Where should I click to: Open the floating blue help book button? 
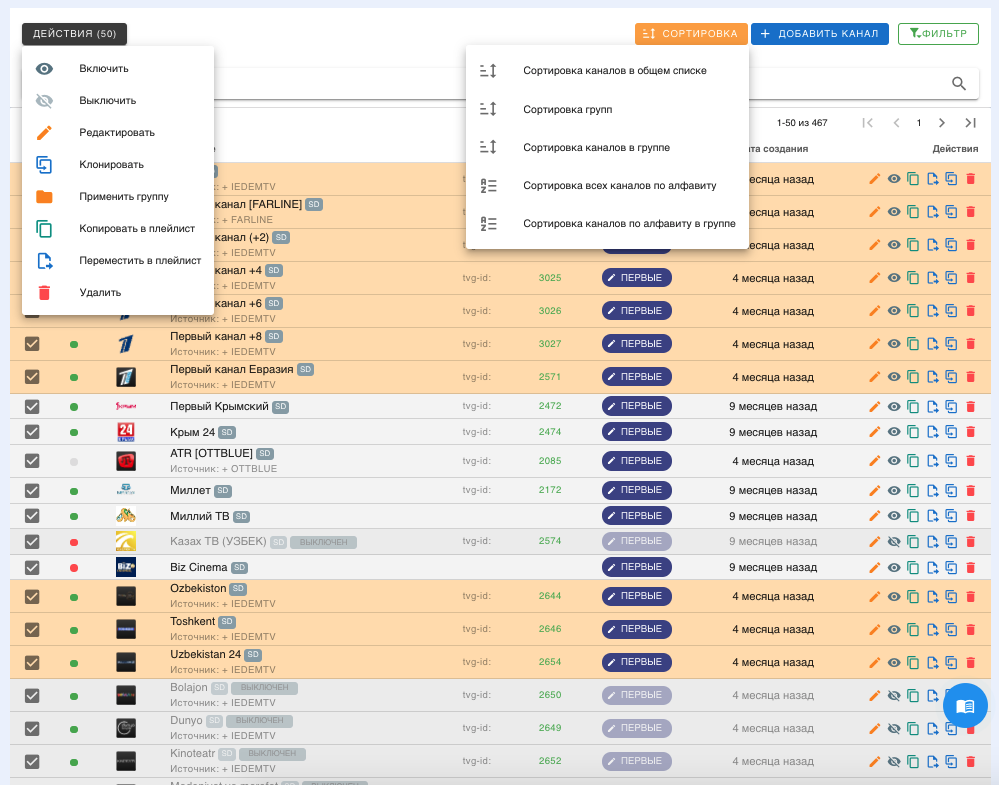click(x=965, y=706)
